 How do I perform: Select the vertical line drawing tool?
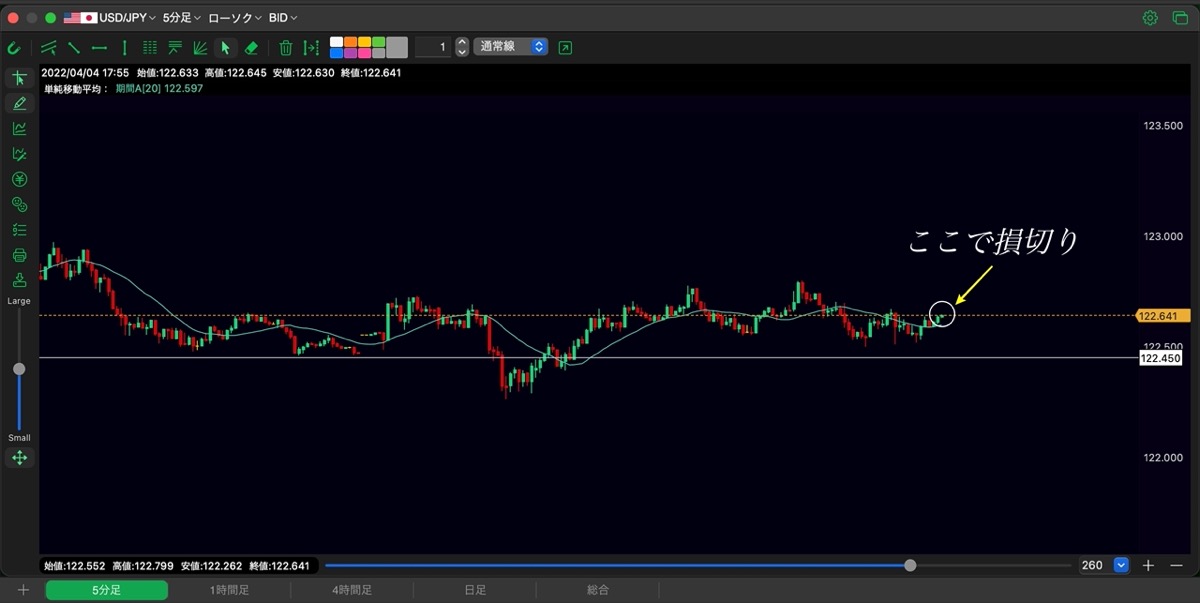tap(124, 47)
